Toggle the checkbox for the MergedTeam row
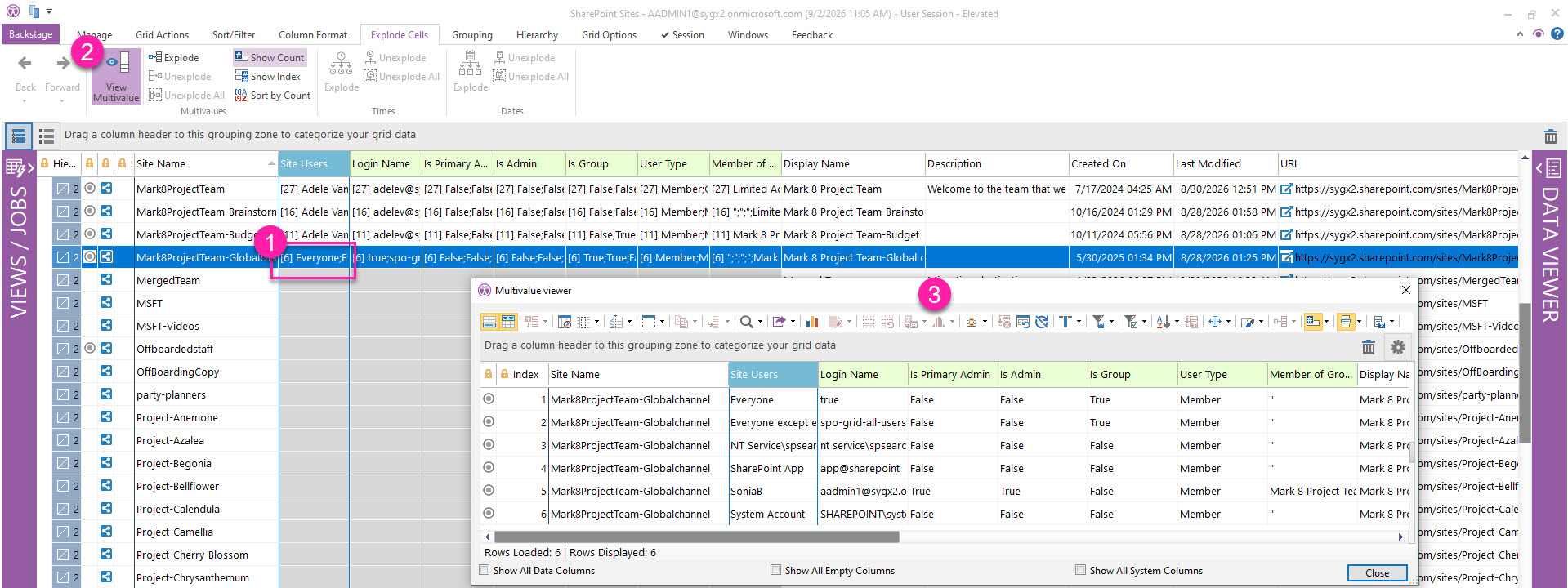The height and width of the screenshot is (588, 1568). tap(62, 280)
